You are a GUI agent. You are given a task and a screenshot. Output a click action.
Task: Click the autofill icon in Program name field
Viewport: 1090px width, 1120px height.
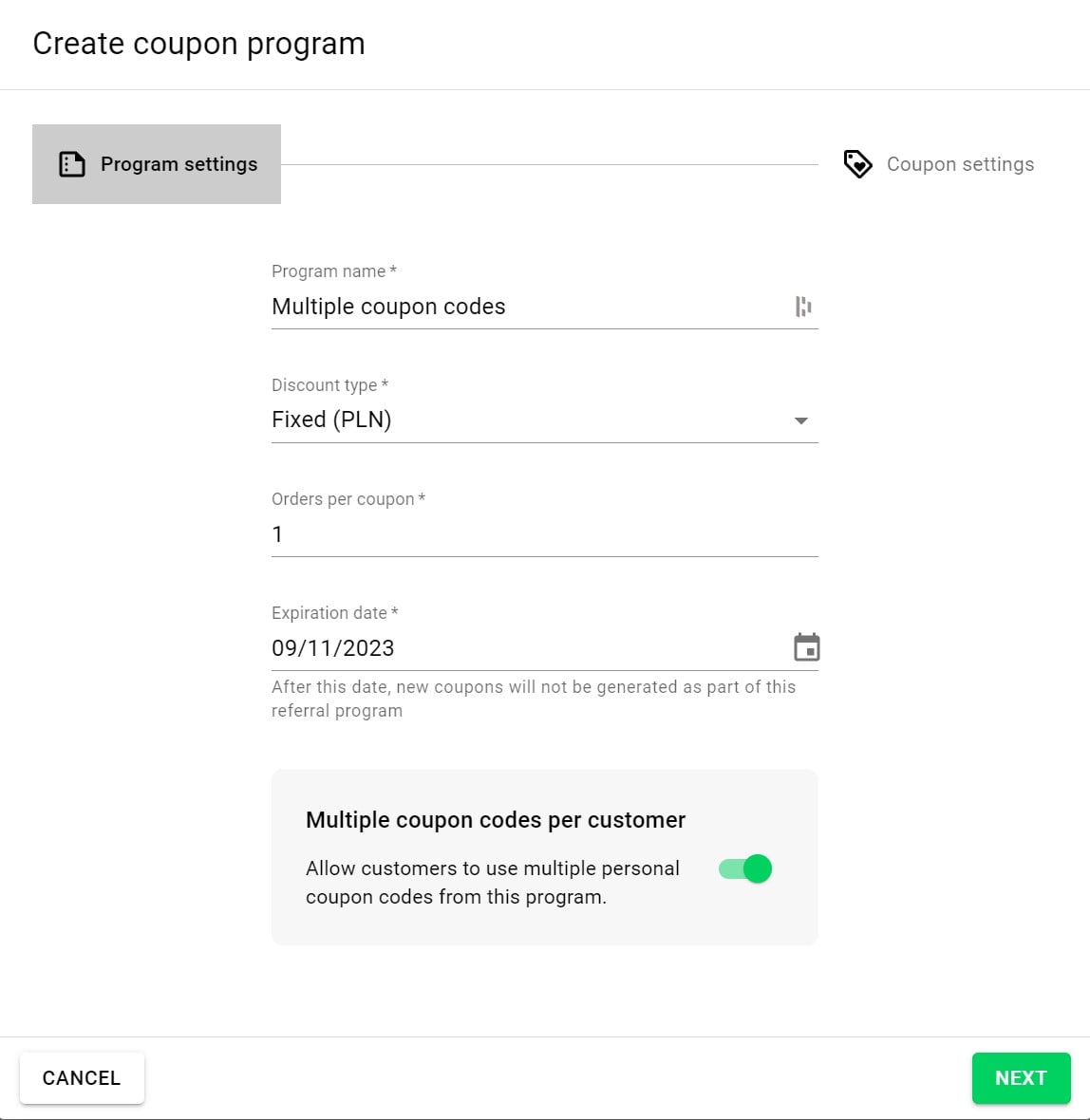pos(803,307)
